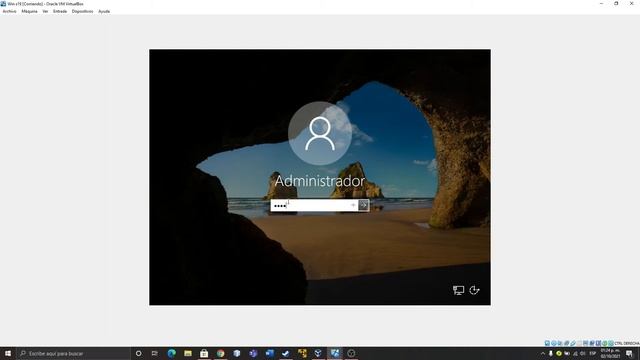Image resolution: width=640 pixels, height=360 pixels.
Task: Open the Máquina menu
Action: (x=29, y=11)
